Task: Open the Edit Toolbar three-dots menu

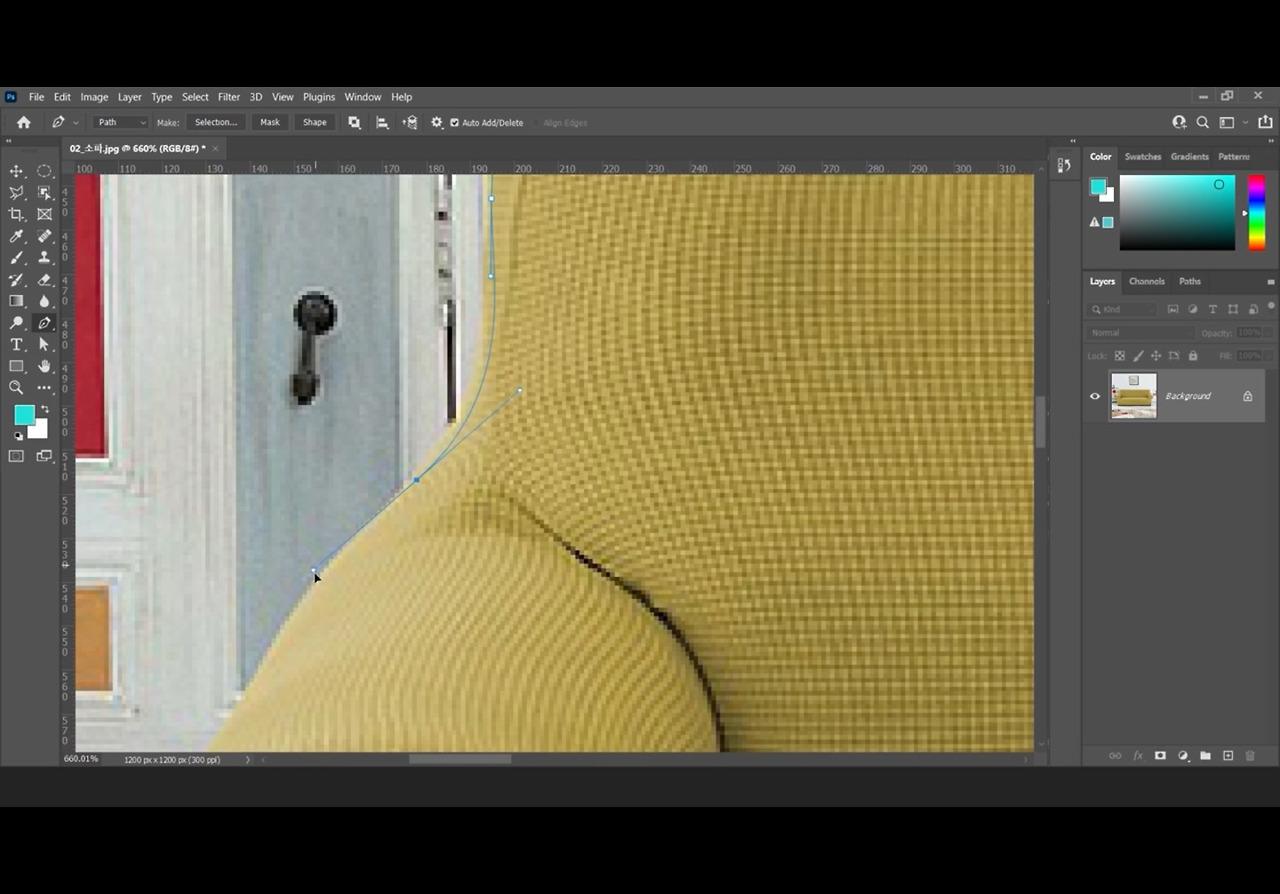Action: (x=44, y=388)
